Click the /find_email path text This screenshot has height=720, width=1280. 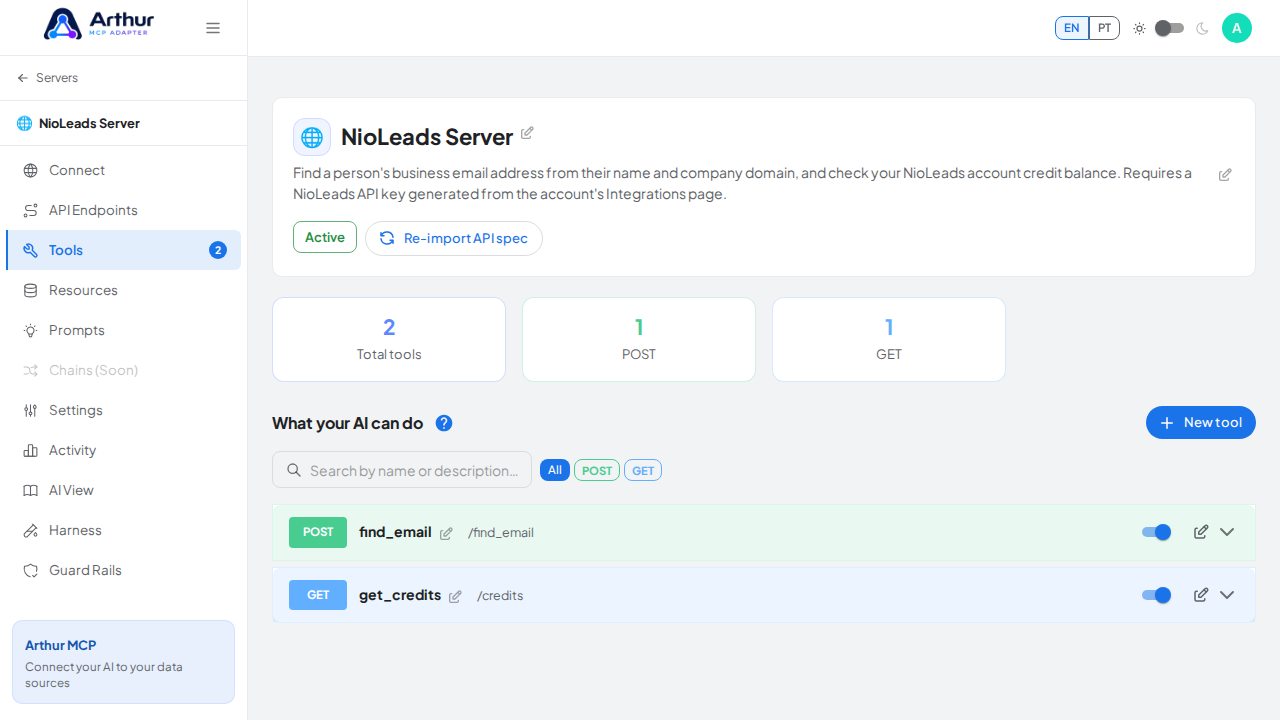click(501, 533)
